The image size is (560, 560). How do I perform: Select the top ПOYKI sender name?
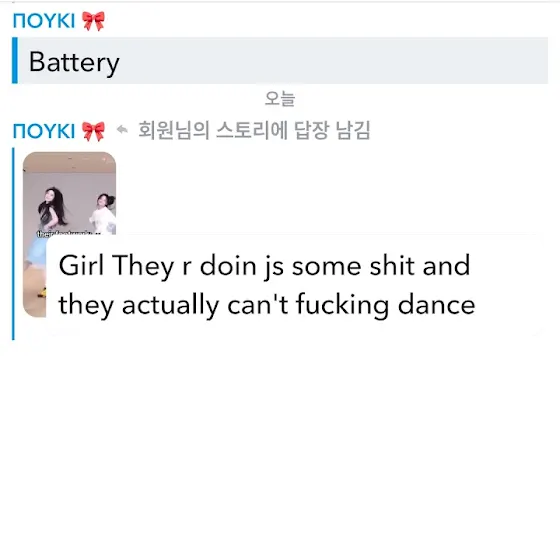44,21
